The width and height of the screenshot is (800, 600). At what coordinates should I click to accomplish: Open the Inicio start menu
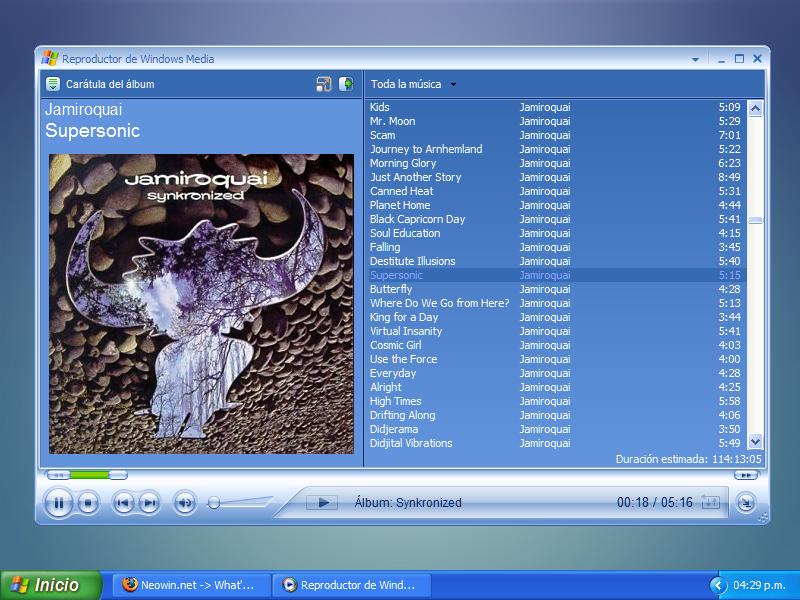[51, 585]
